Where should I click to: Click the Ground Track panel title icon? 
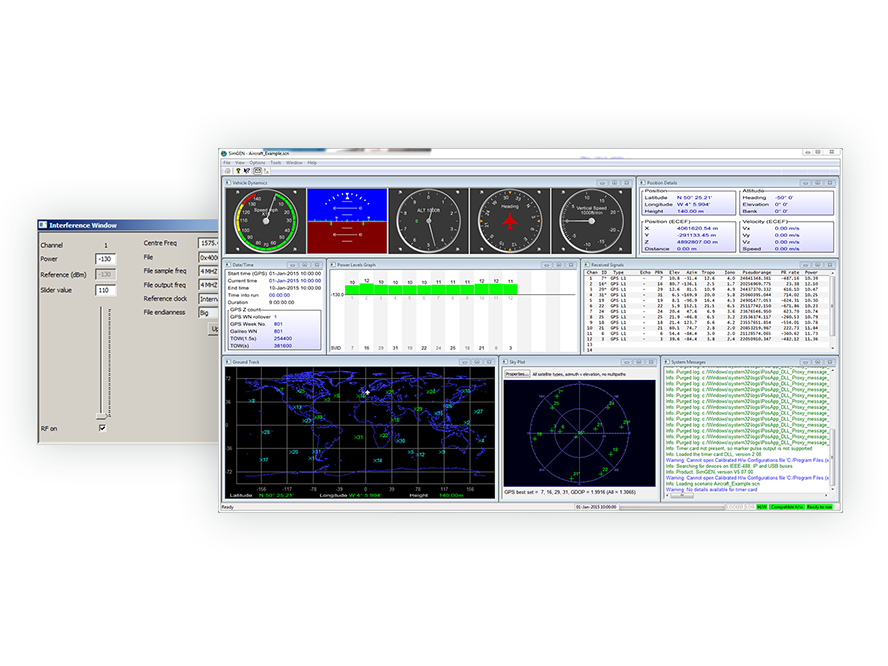tap(228, 362)
